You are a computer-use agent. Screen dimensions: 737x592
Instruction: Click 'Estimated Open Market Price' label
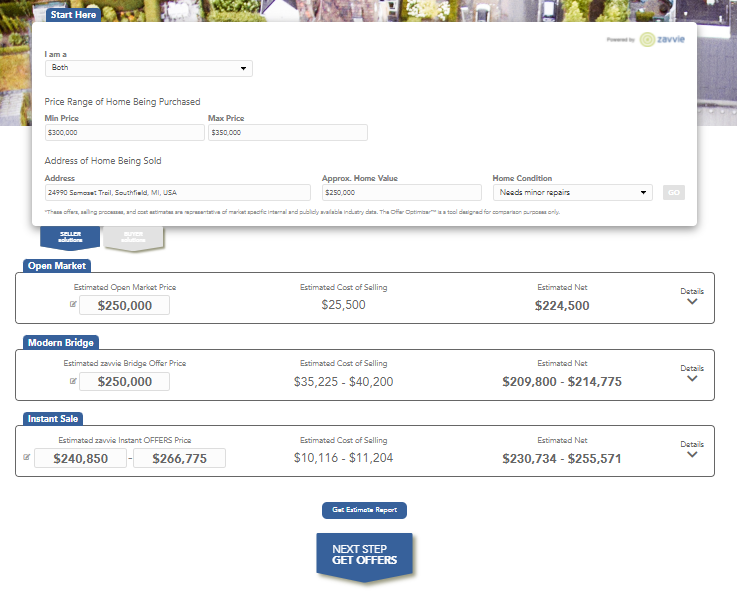pyautogui.click(x=125, y=287)
